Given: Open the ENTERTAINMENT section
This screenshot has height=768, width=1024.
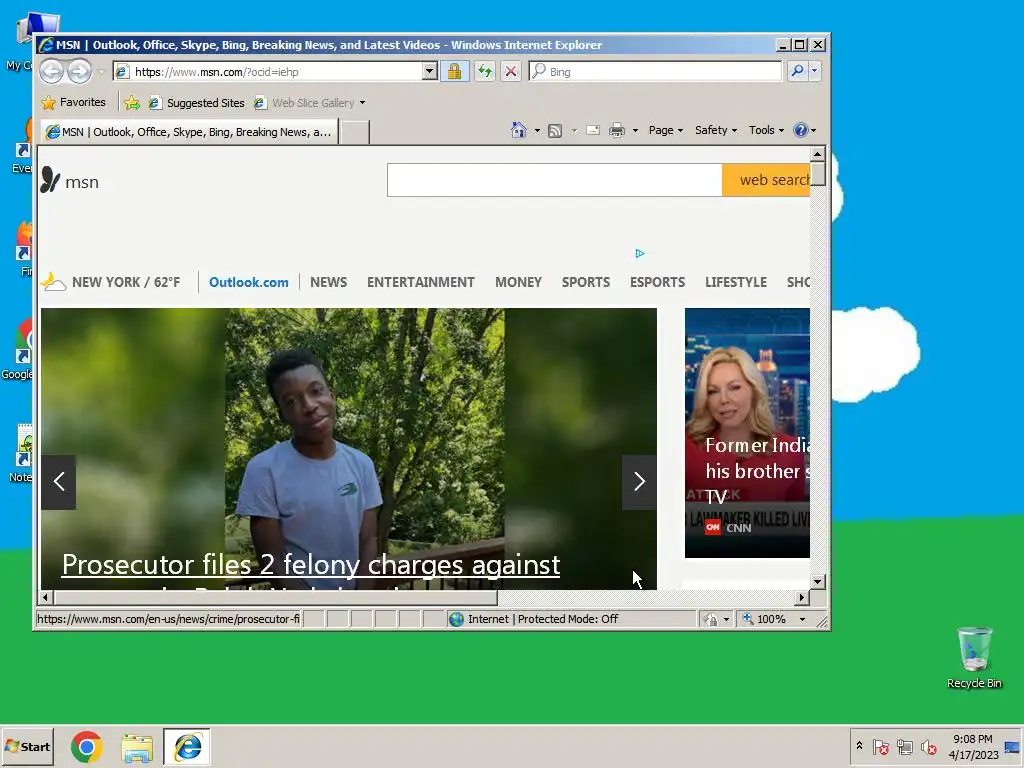Looking at the screenshot, I should click(421, 282).
